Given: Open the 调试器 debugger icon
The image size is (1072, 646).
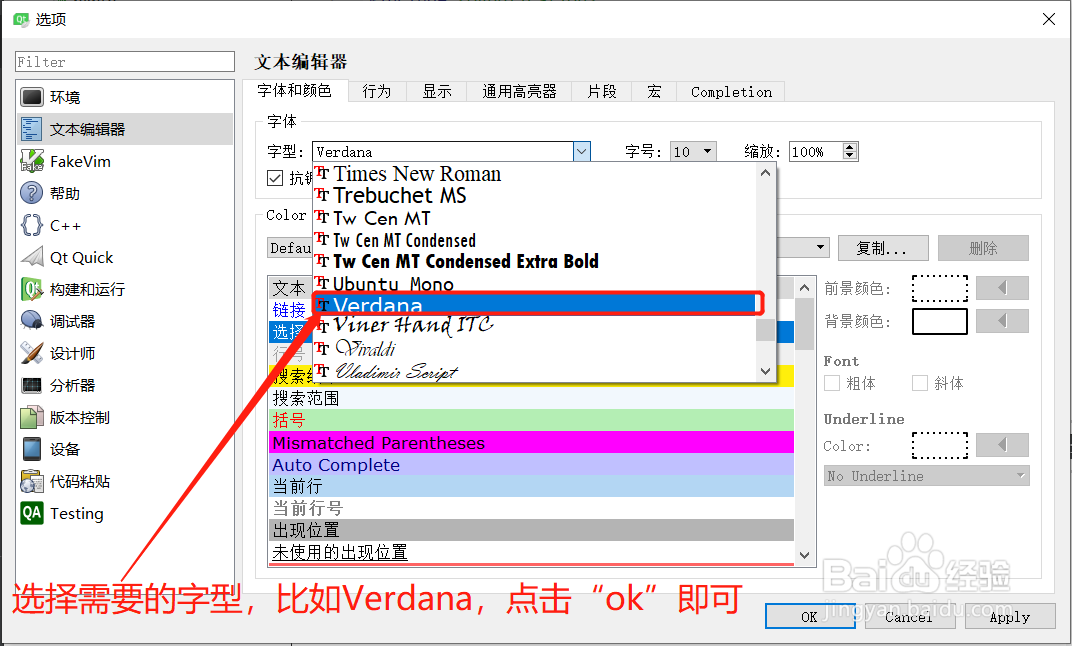Looking at the screenshot, I should 31,321.
